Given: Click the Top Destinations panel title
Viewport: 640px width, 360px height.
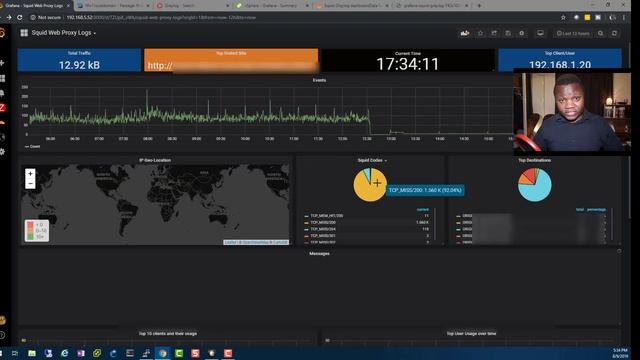Looking at the screenshot, I should coord(534,160).
